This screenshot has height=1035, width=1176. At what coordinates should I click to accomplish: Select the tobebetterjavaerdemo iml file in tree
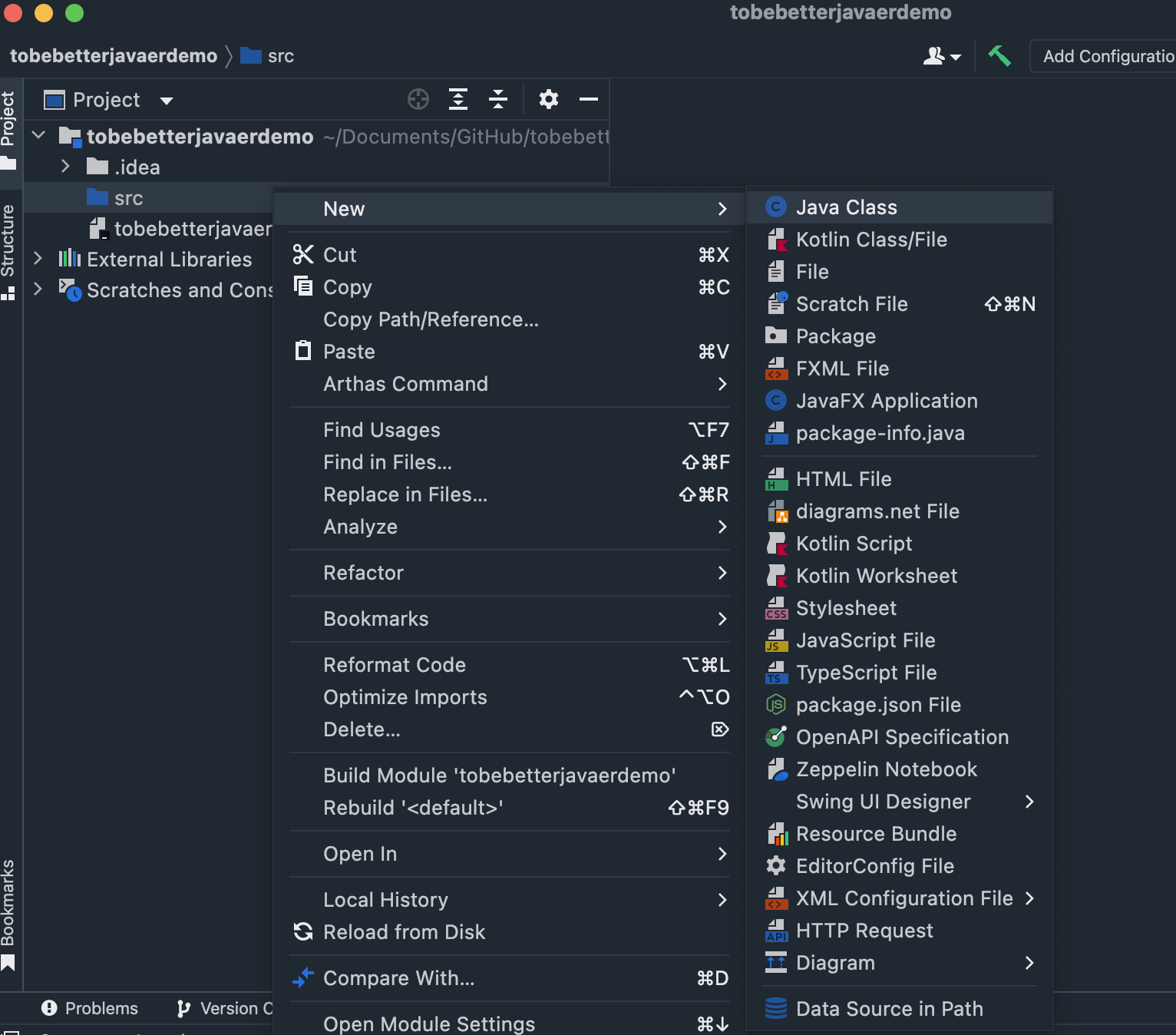tap(192, 229)
